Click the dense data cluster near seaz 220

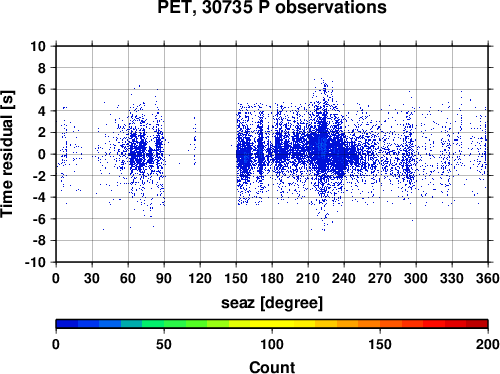(x=322, y=148)
